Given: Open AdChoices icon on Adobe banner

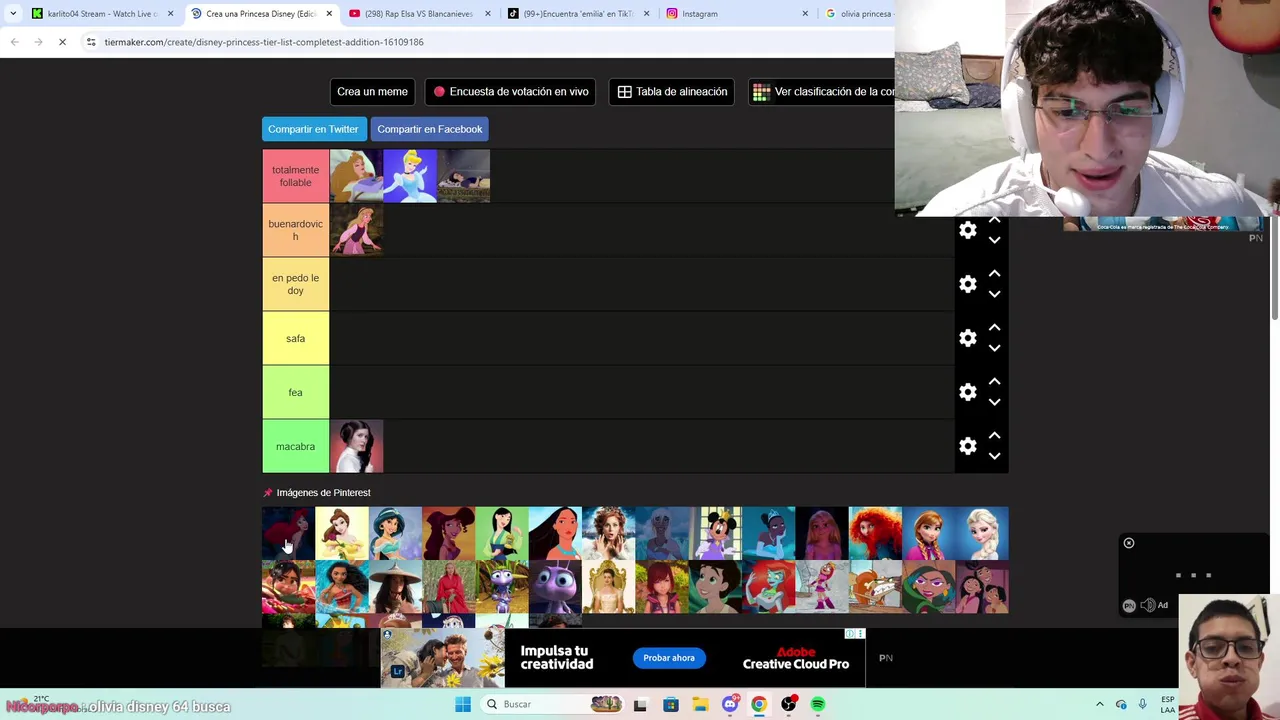Looking at the screenshot, I should click(x=849, y=633).
